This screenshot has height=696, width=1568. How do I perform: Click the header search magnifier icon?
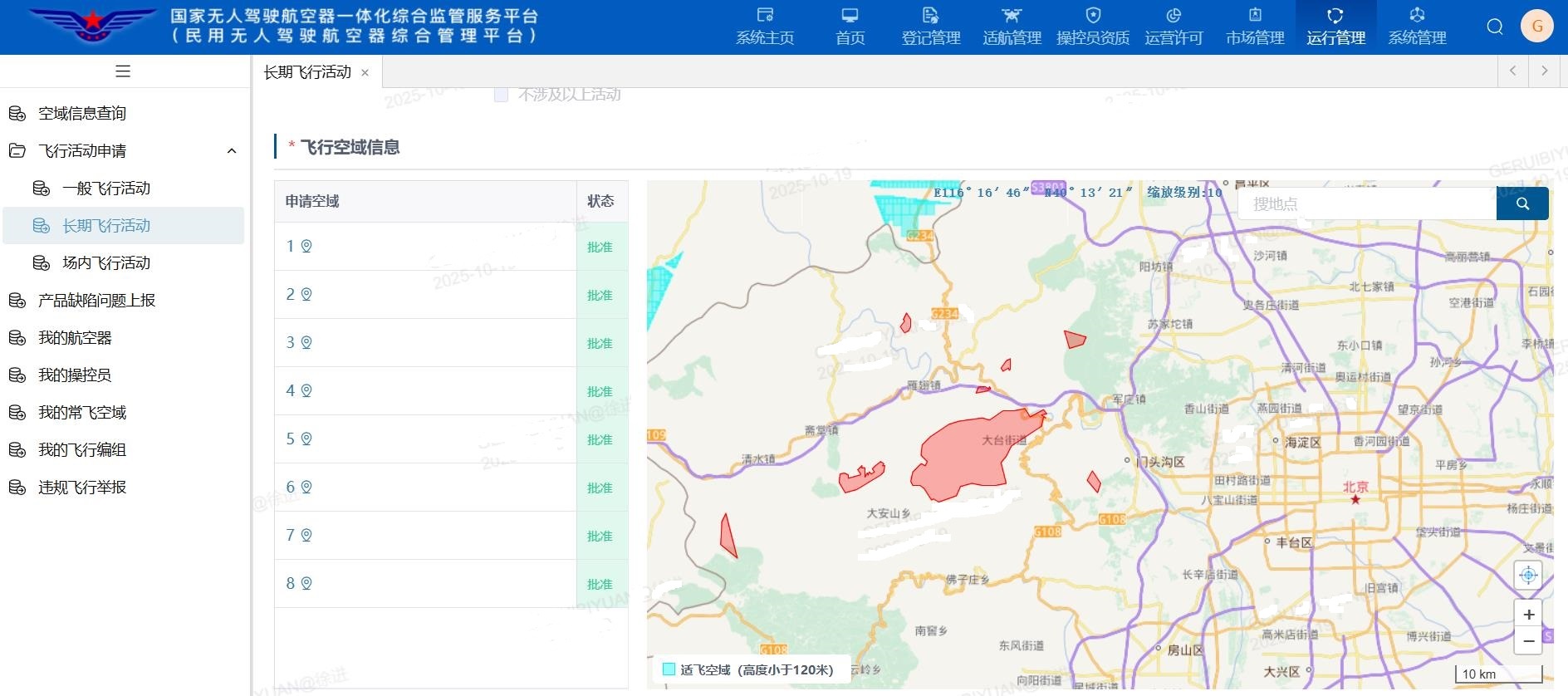point(1495,27)
